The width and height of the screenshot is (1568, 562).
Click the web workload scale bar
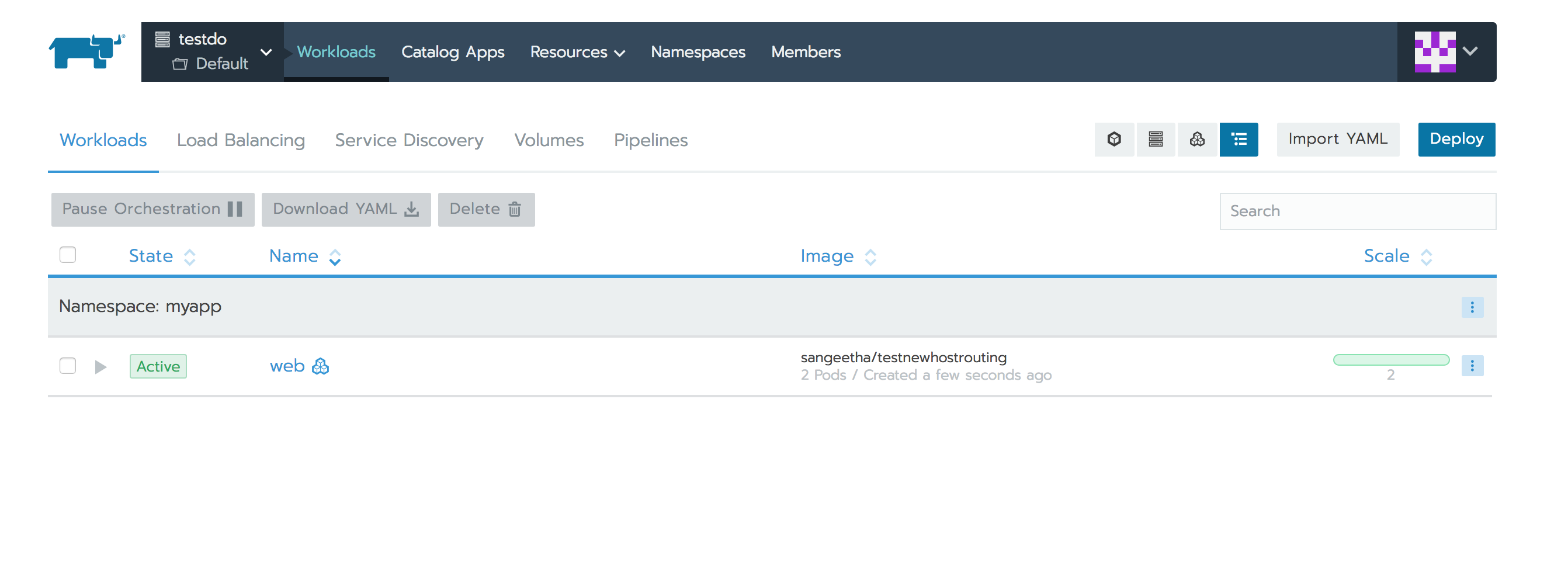point(1391,360)
